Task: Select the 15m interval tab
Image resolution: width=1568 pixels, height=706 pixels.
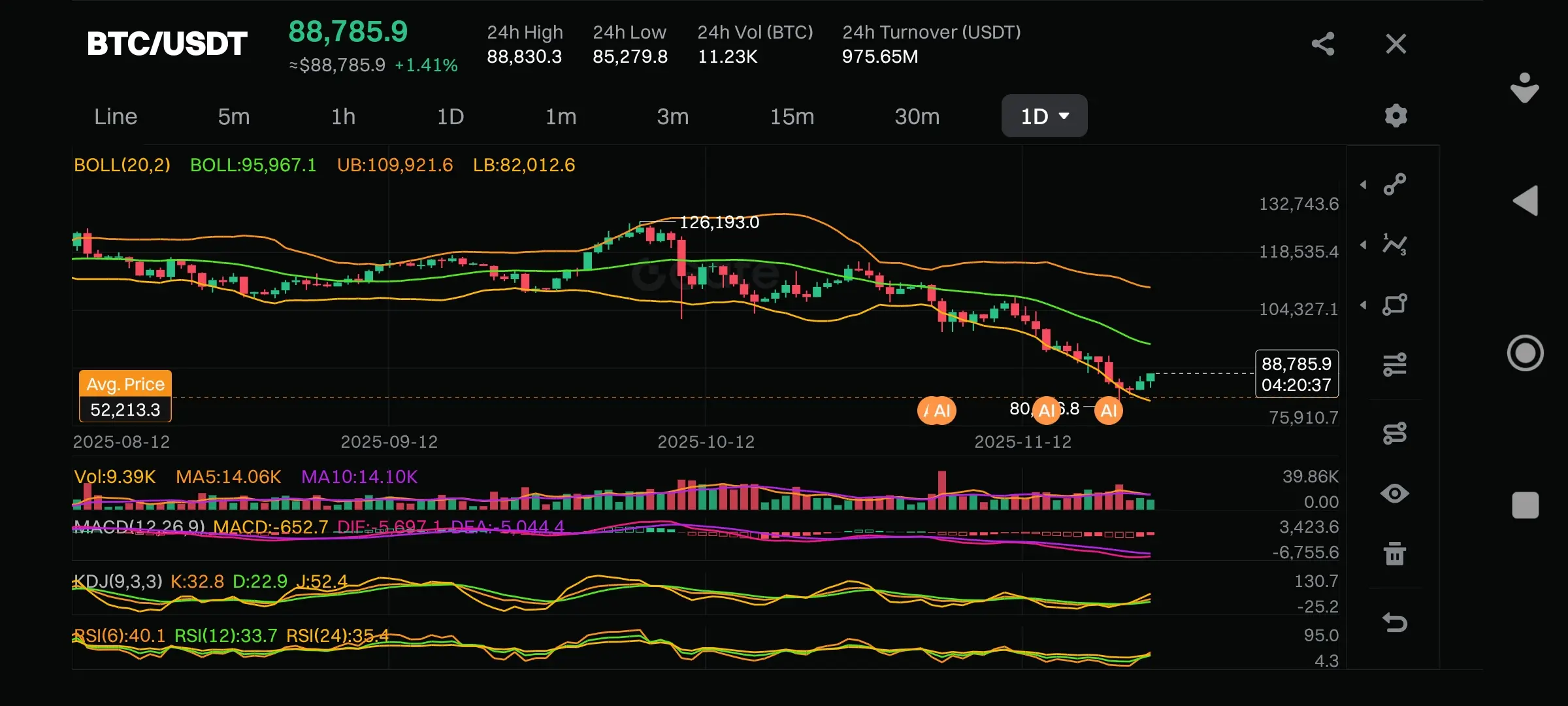Action: (792, 116)
